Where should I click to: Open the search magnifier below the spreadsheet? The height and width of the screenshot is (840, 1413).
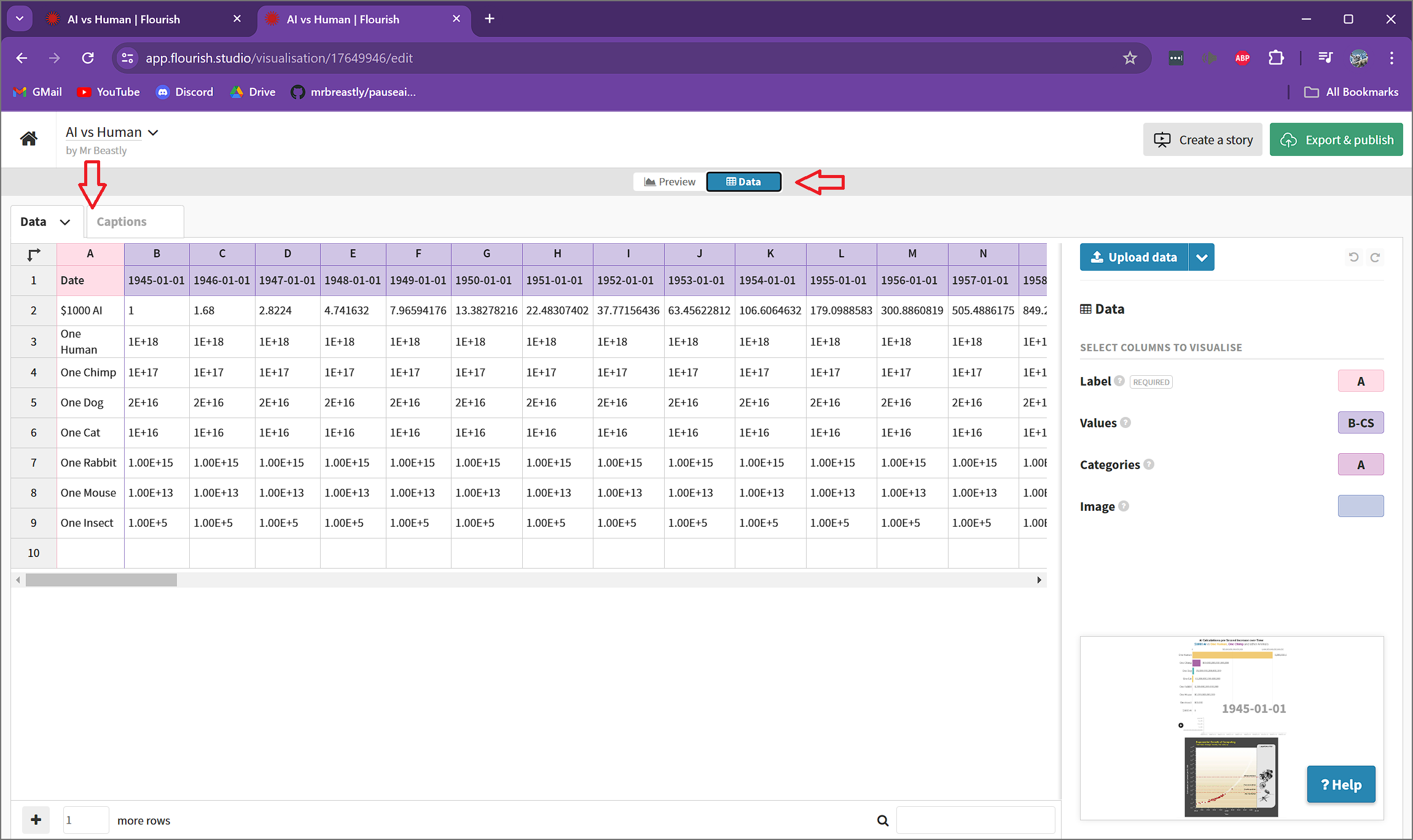(x=883, y=820)
